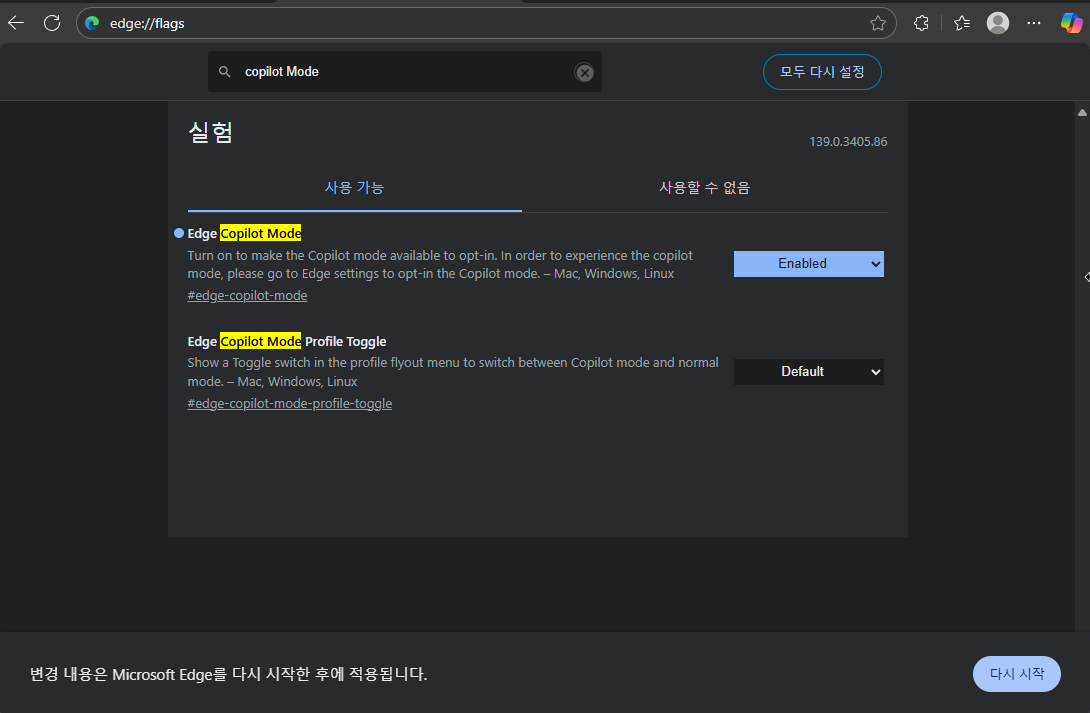Image resolution: width=1090 pixels, height=713 pixels.
Task: Click the Edge Copilot Mode Profile Toggle title
Action: 286,341
